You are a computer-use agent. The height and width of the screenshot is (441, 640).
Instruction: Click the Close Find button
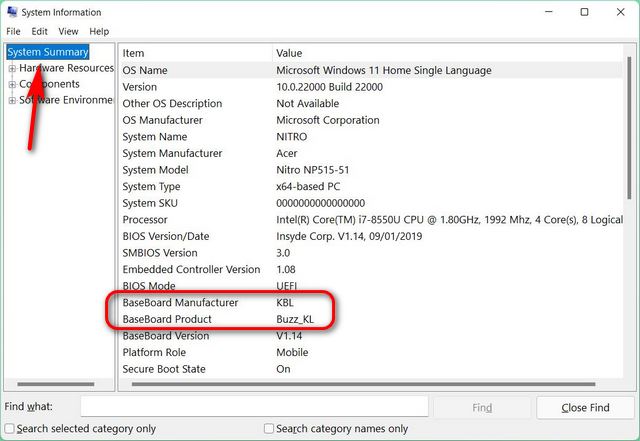(585, 407)
